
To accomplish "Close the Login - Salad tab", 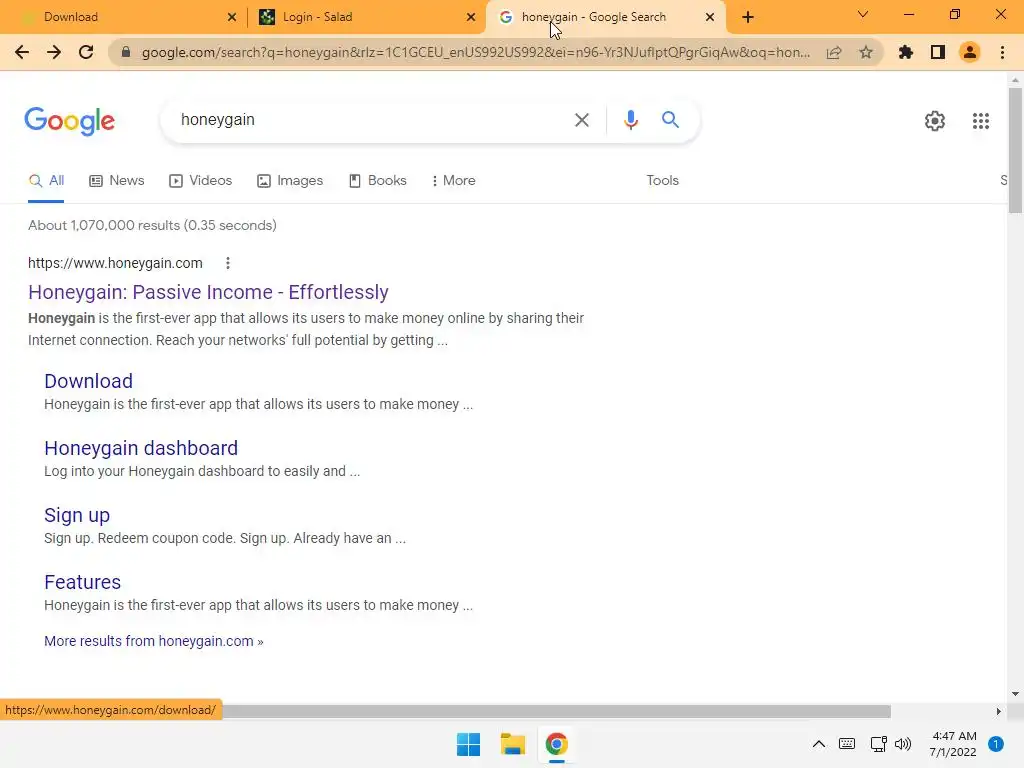I will 471,17.
